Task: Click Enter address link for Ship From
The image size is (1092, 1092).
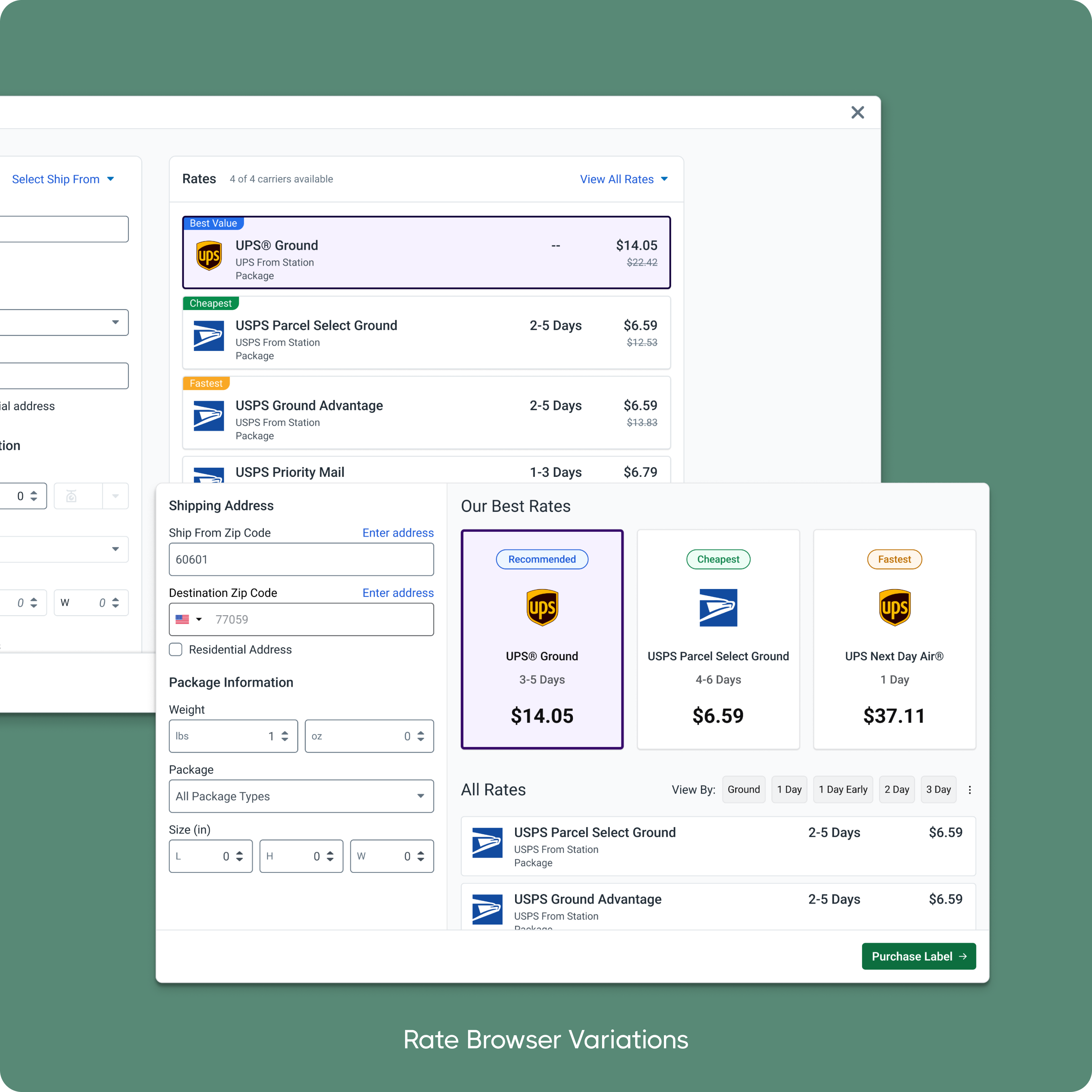Action: tap(398, 533)
